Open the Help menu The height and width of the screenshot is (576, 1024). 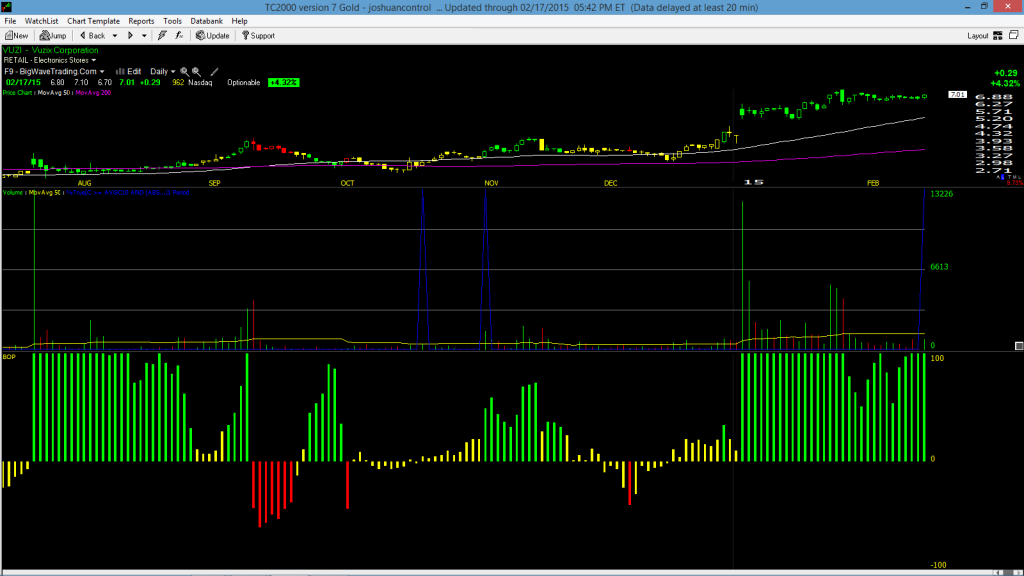[x=240, y=21]
